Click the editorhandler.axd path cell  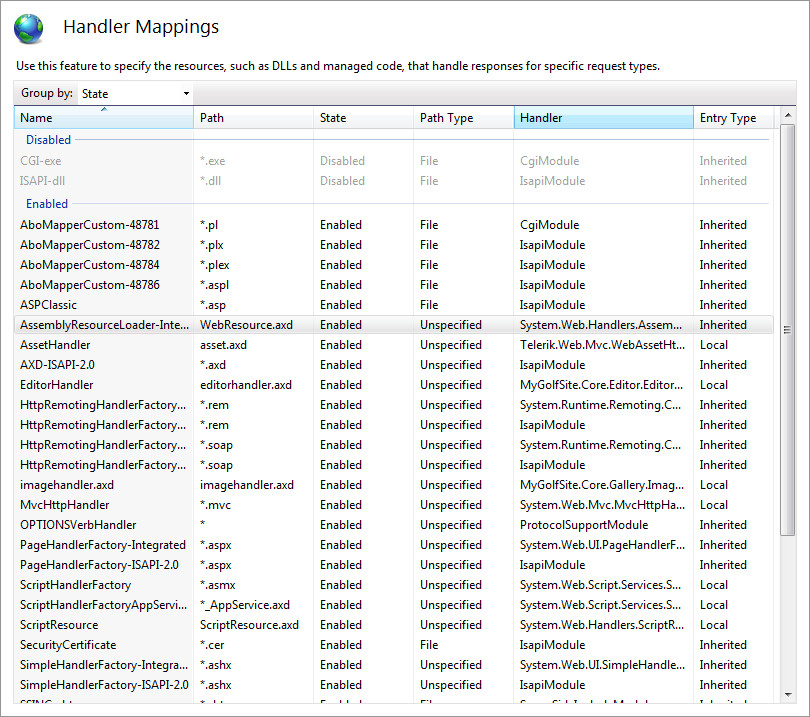pos(246,385)
